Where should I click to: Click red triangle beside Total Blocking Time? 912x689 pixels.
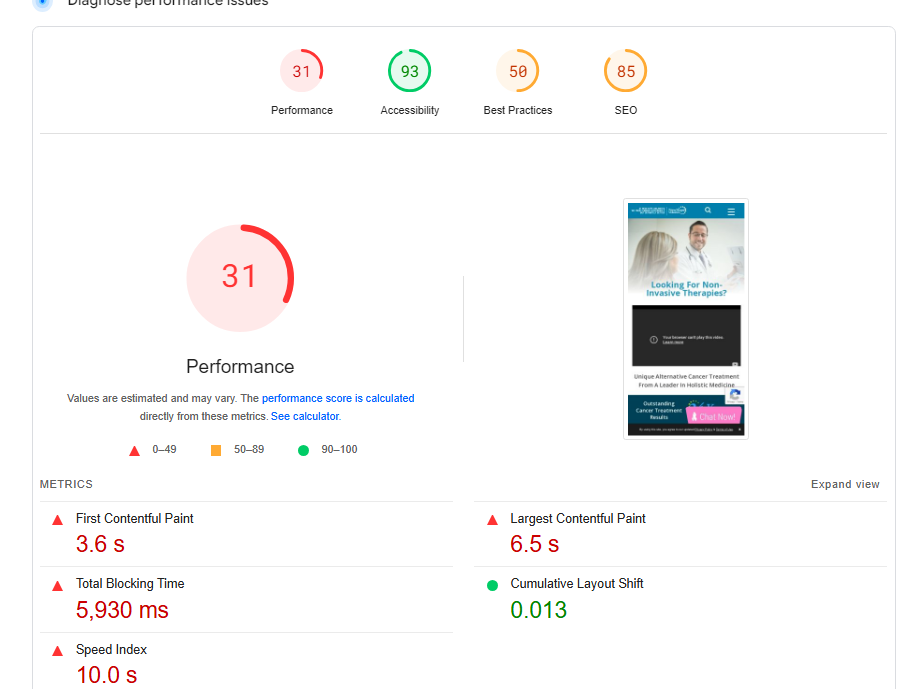click(58, 586)
